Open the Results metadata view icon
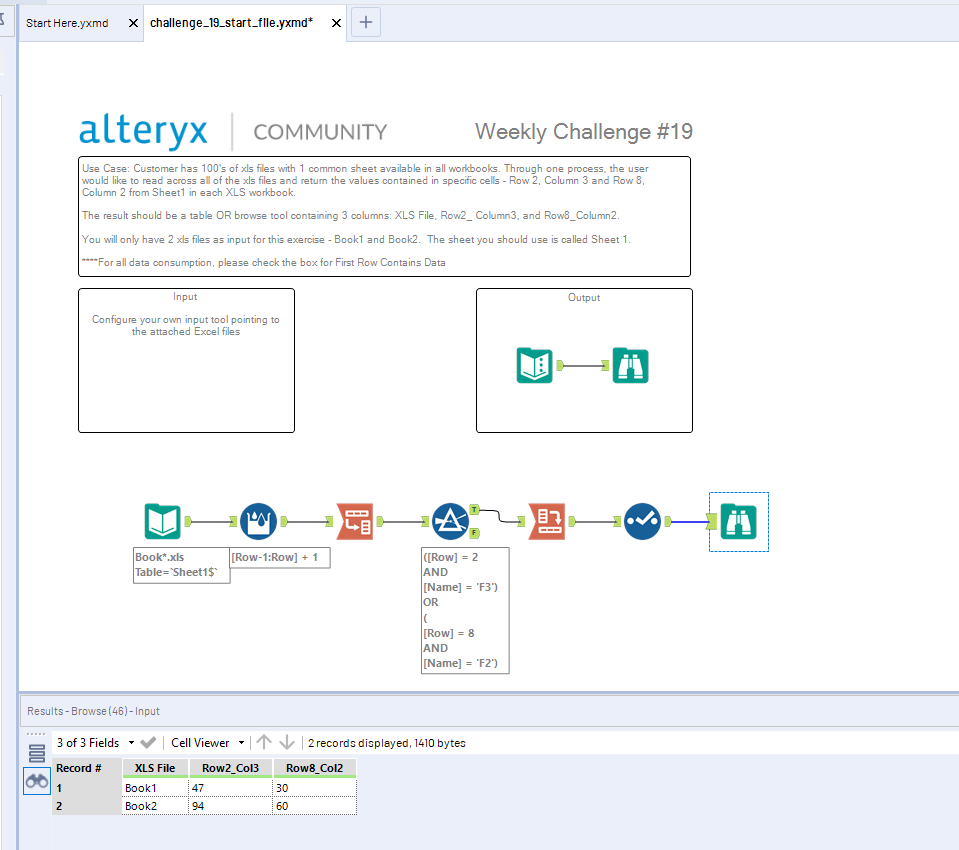The image size is (959, 850). 37,753
